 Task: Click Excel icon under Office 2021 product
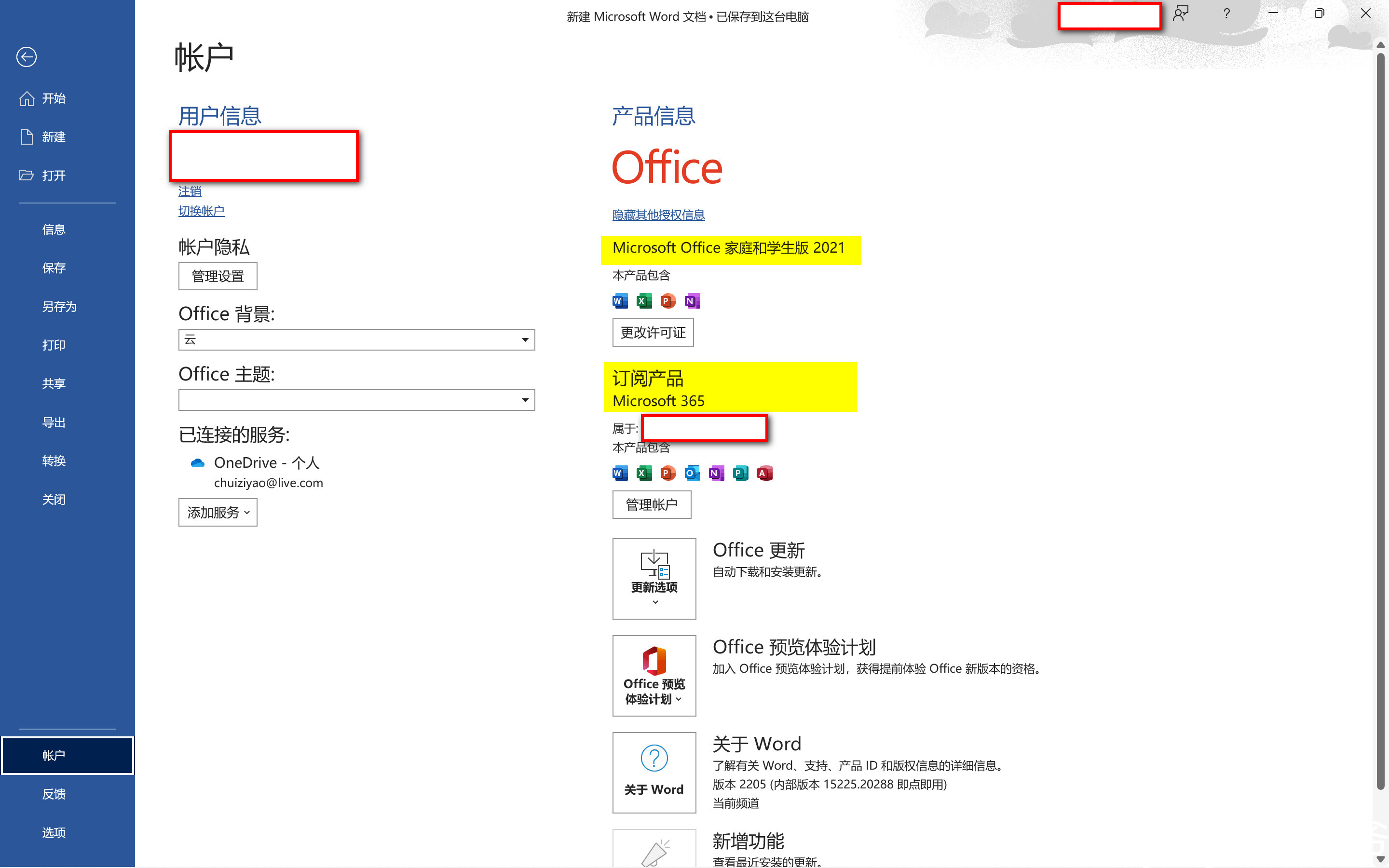[644, 301]
